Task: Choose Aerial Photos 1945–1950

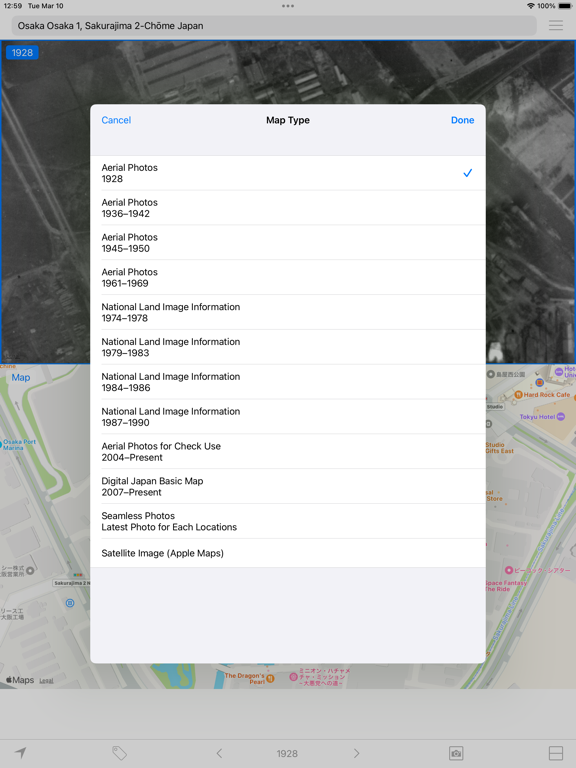Action: pos(288,243)
